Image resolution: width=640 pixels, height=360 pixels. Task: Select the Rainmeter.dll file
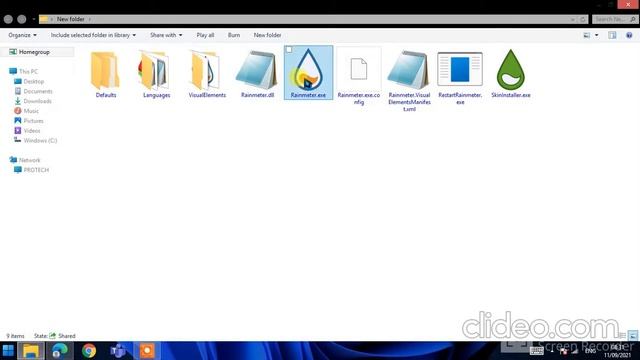(x=258, y=75)
